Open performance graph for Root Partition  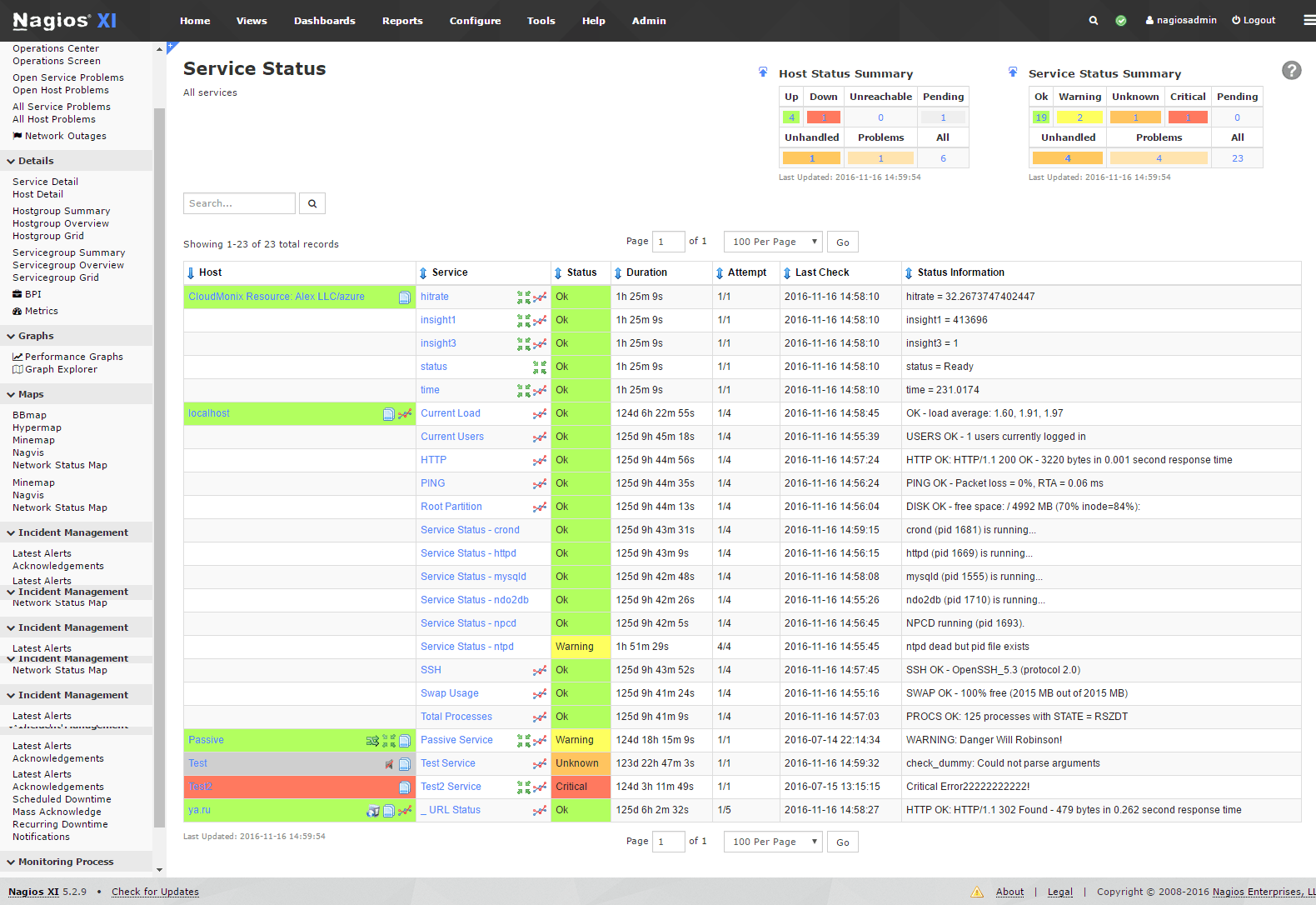click(541, 507)
